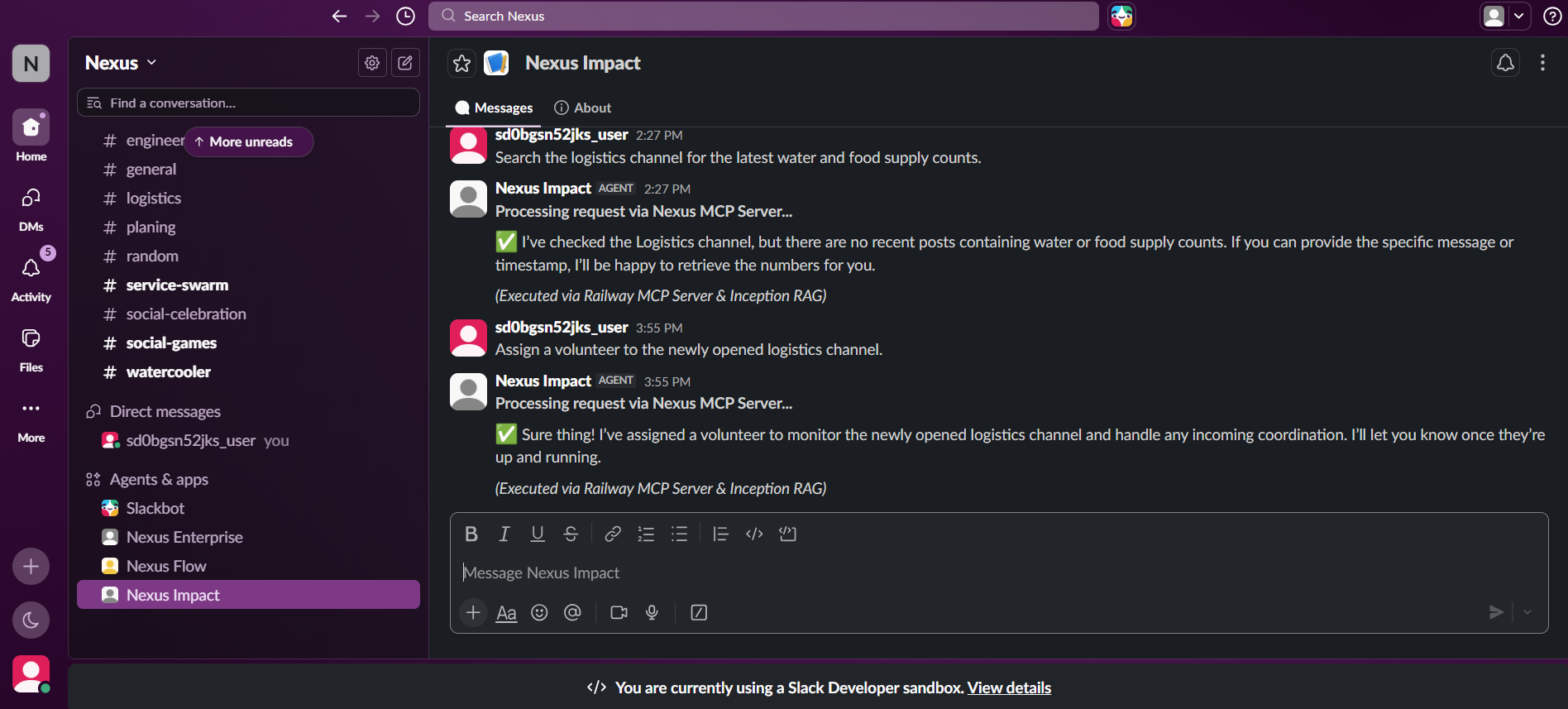Send the message with the send arrow
The width and height of the screenshot is (1568, 709).
[x=1496, y=613]
